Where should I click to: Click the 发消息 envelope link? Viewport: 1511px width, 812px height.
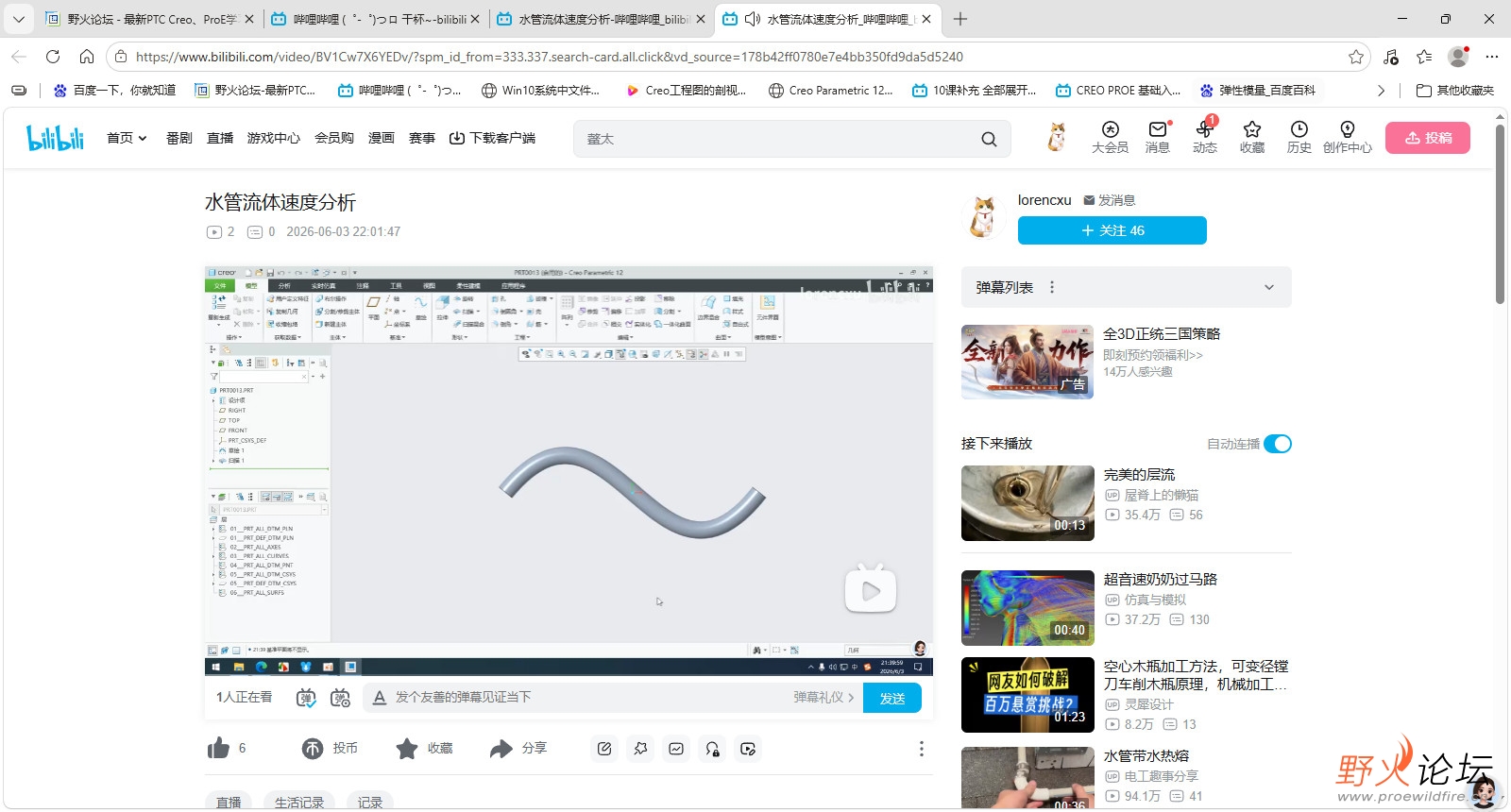coord(1109,200)
